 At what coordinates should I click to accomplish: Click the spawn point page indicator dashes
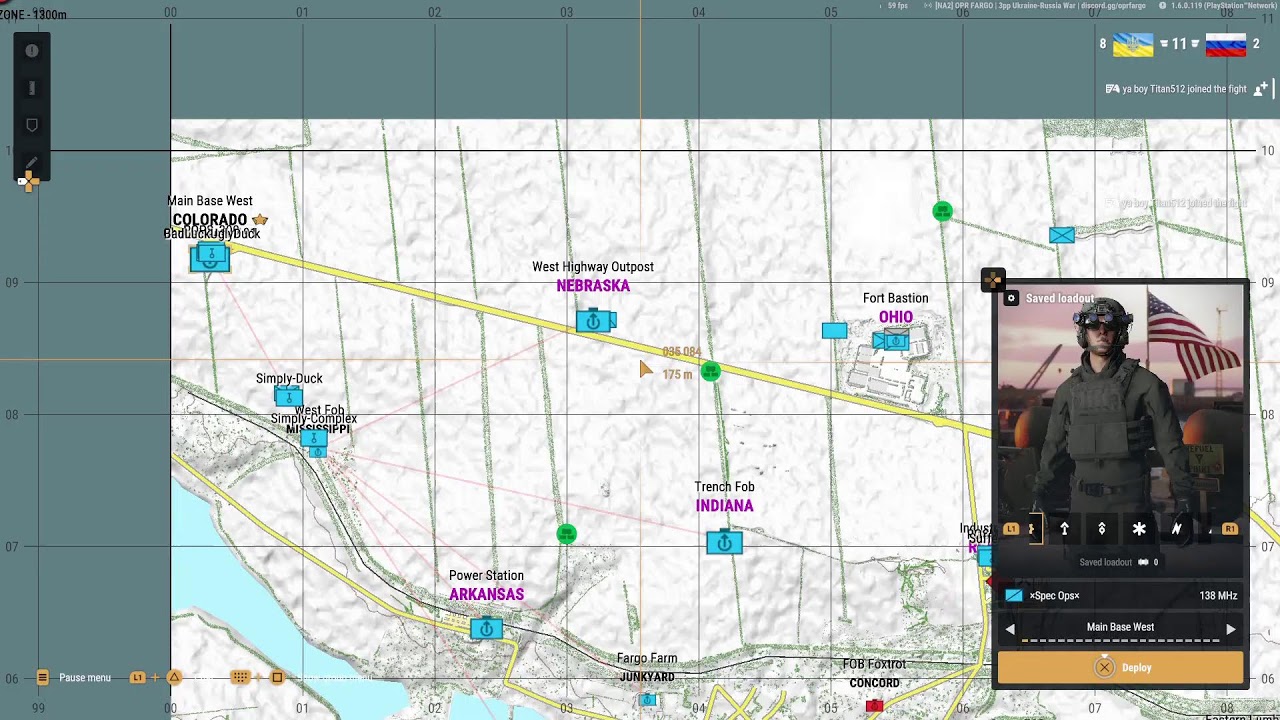(1120, 641)
